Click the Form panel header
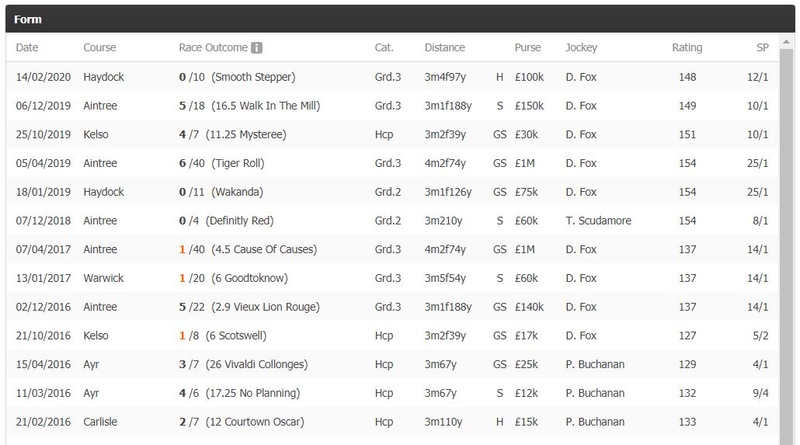 400,19
